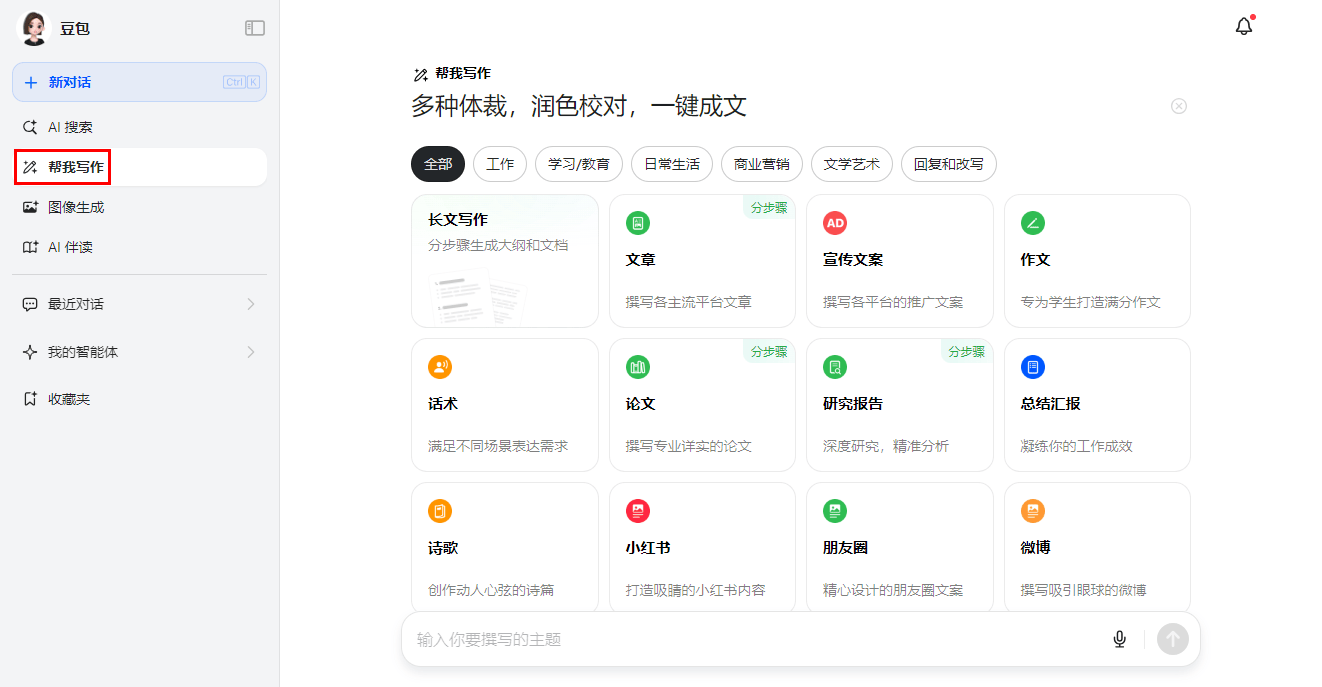Click the microphone voice input icon

pos(1119,639)
